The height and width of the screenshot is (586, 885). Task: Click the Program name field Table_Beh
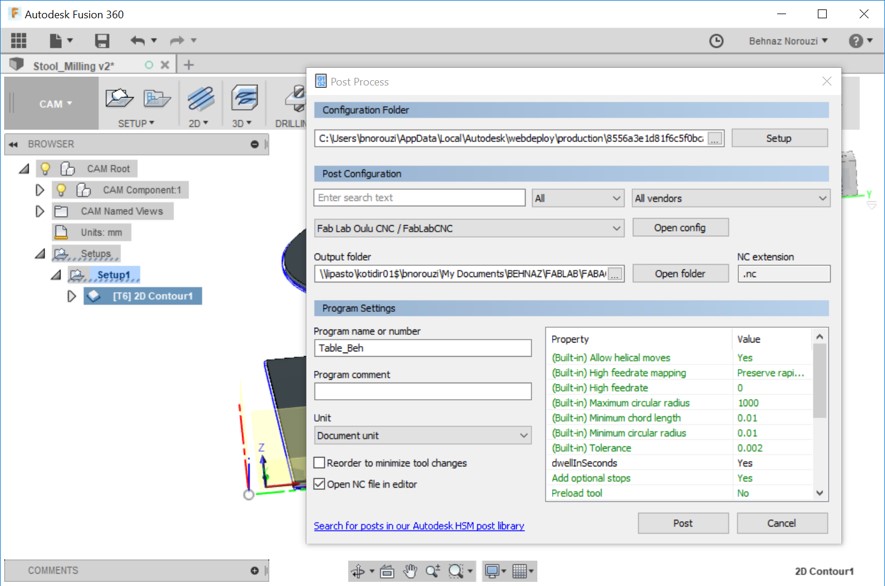[422, 348]
